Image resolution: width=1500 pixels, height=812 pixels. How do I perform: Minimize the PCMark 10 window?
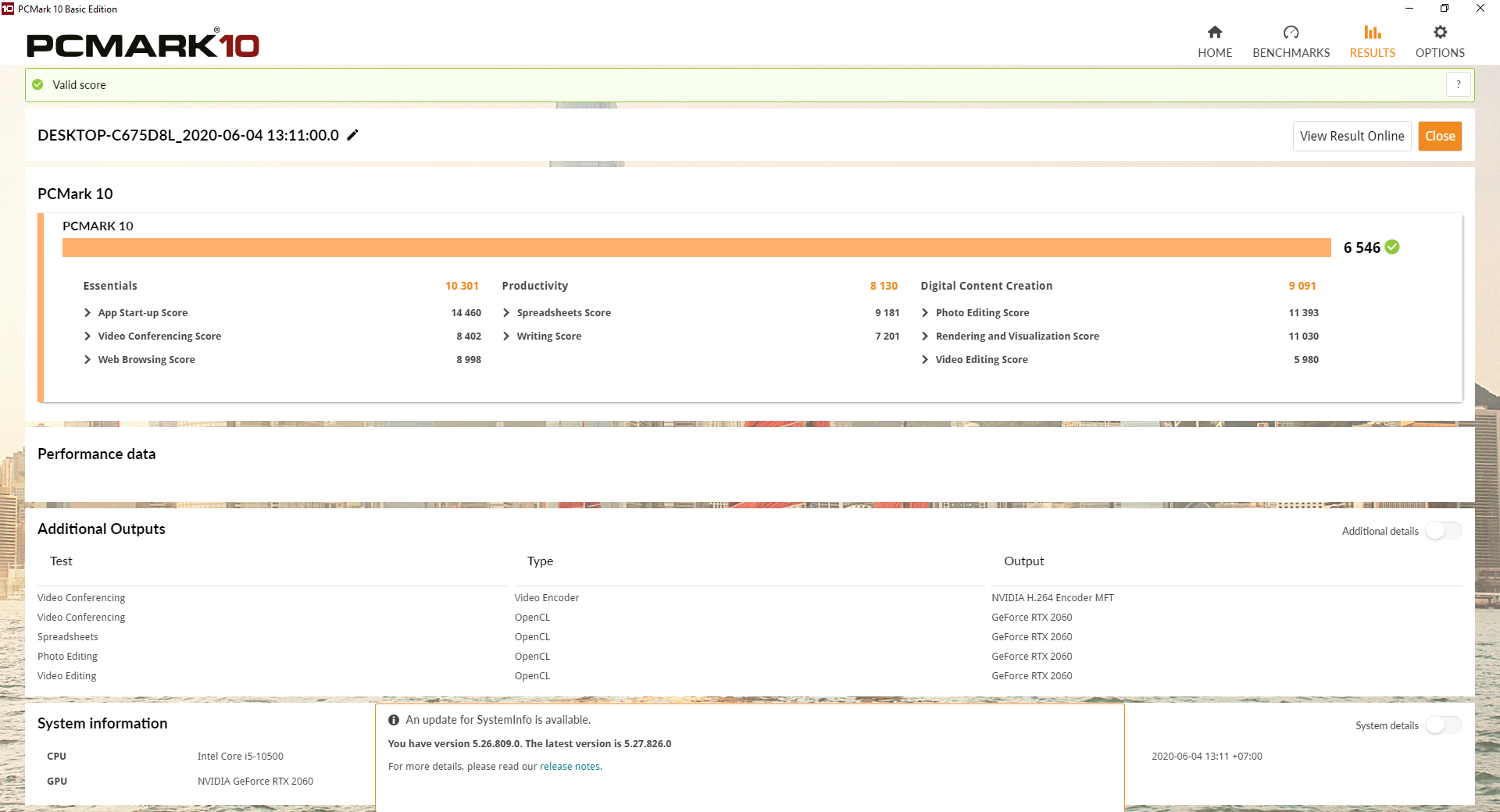[1409, 9]
